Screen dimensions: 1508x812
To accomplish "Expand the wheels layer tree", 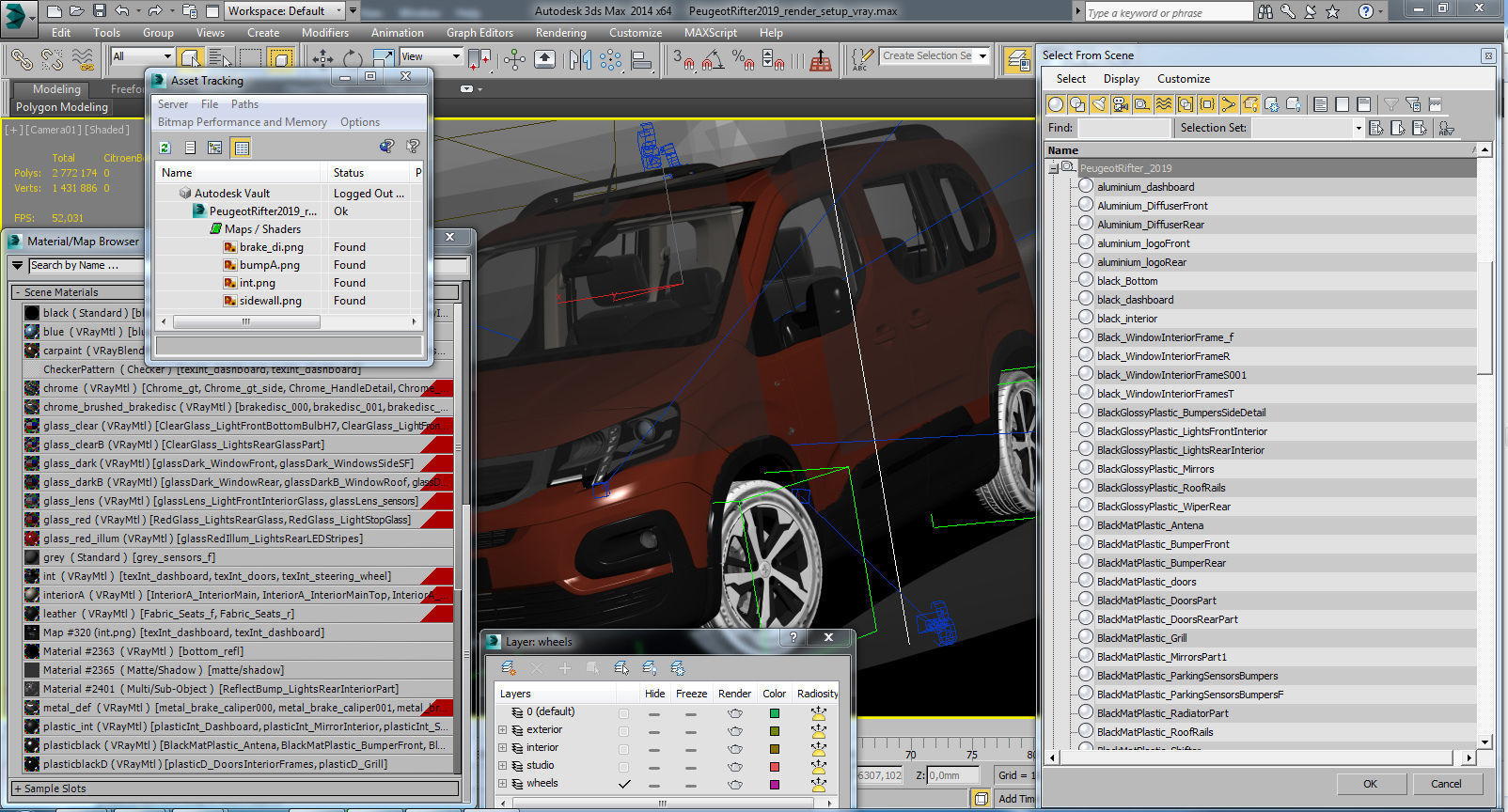I will point(502,784).
